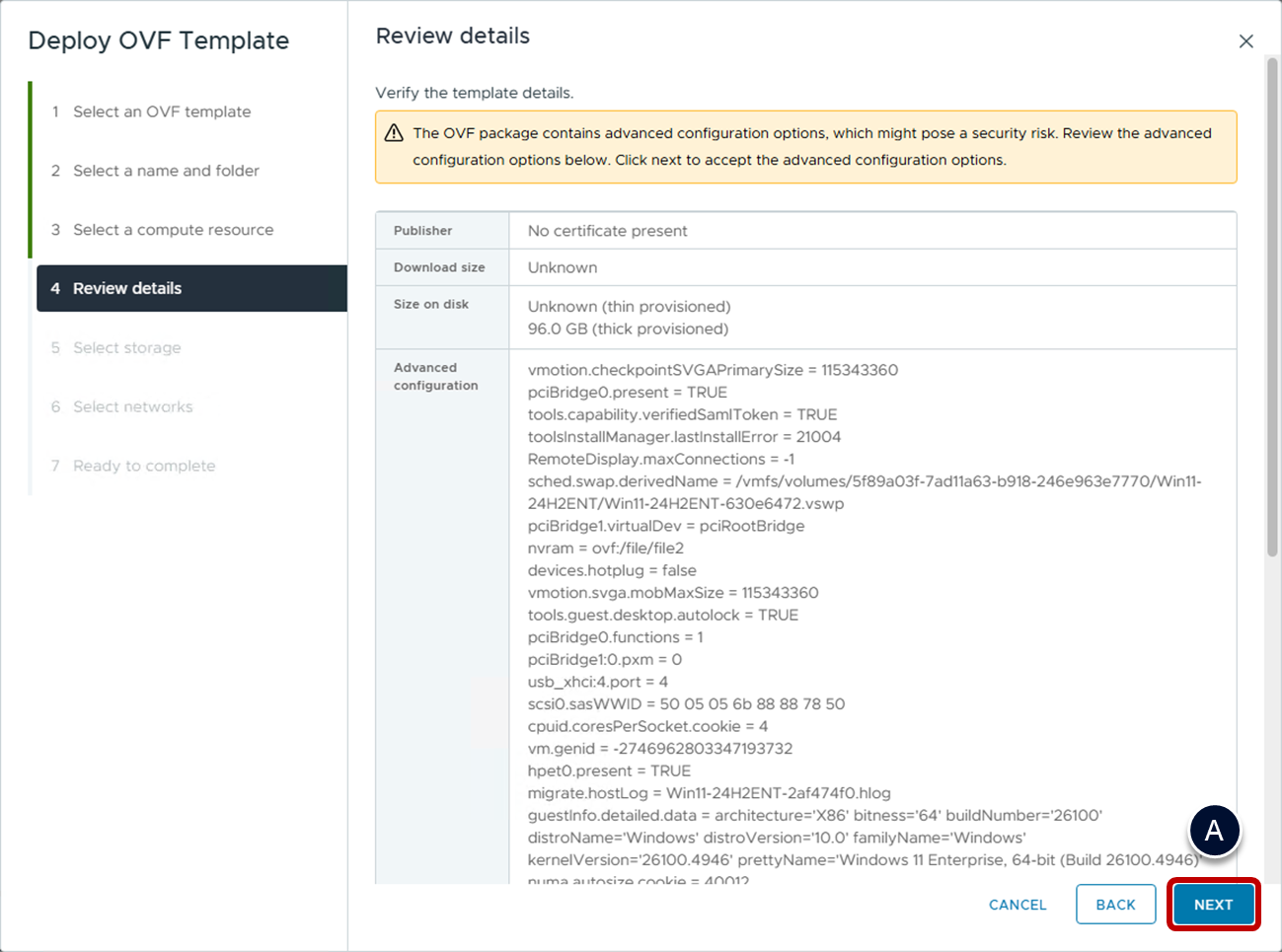The height and width of the screenshot is (952, 1282).
Task: Click the Select networks step
Action: [x=132, y=406]
